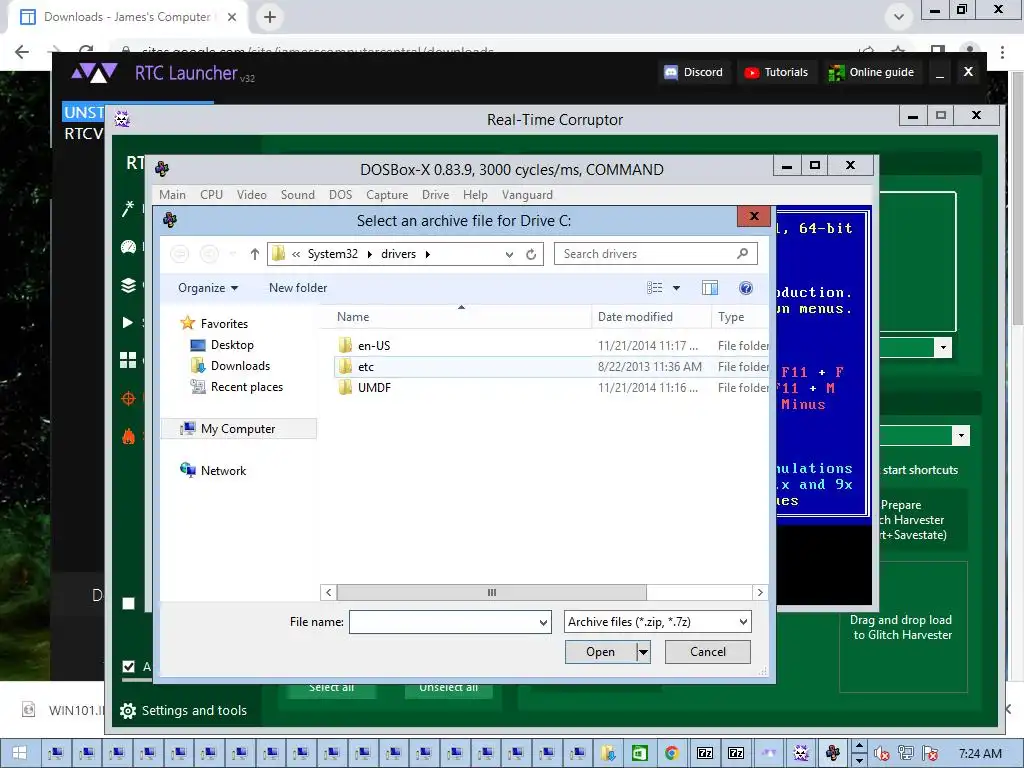Go to Desktop in Favorites
Viewport: 1024px width, 768px height.
click(x=232, y=345)
